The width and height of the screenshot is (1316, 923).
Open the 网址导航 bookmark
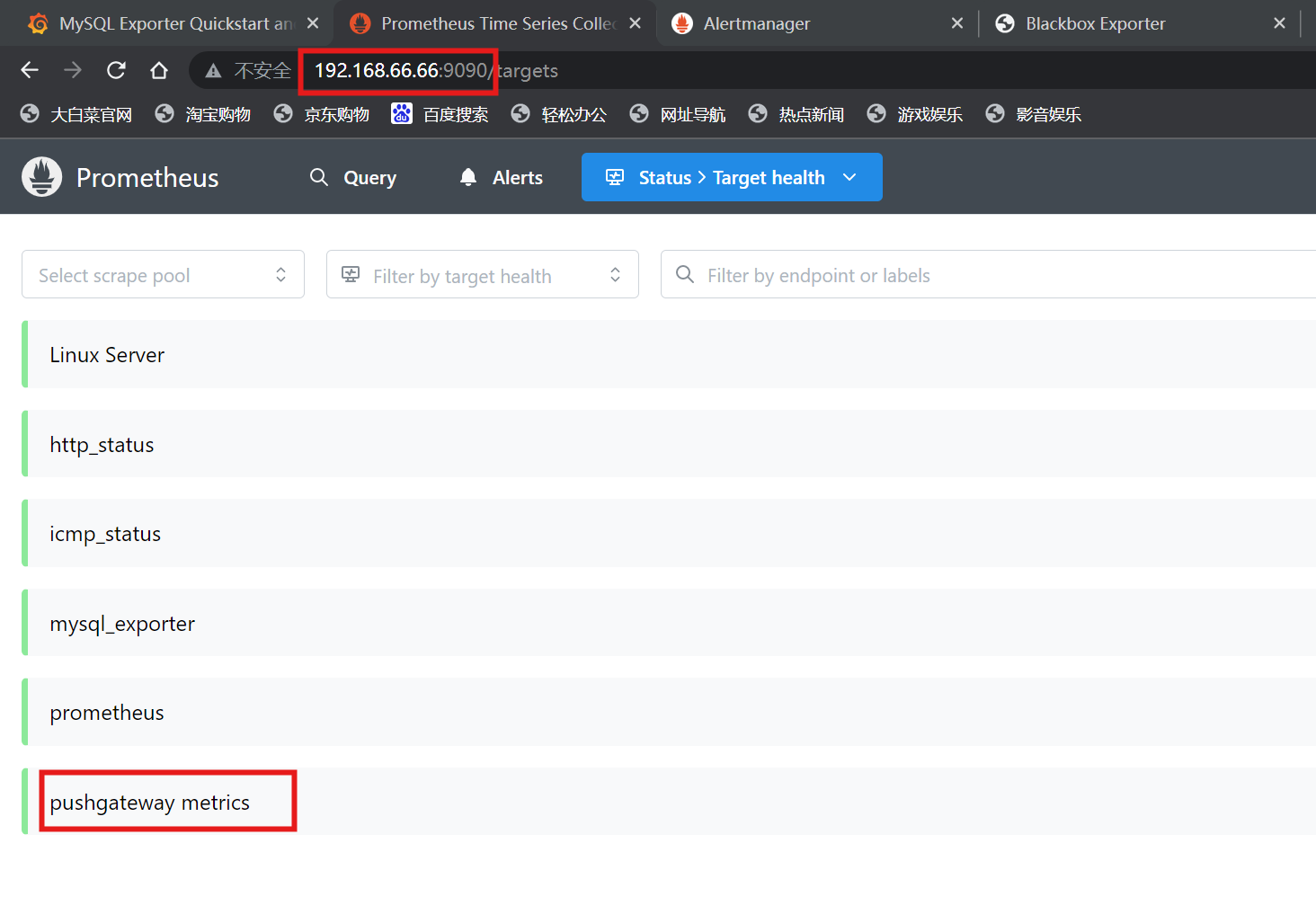click(x=678, y=114)
